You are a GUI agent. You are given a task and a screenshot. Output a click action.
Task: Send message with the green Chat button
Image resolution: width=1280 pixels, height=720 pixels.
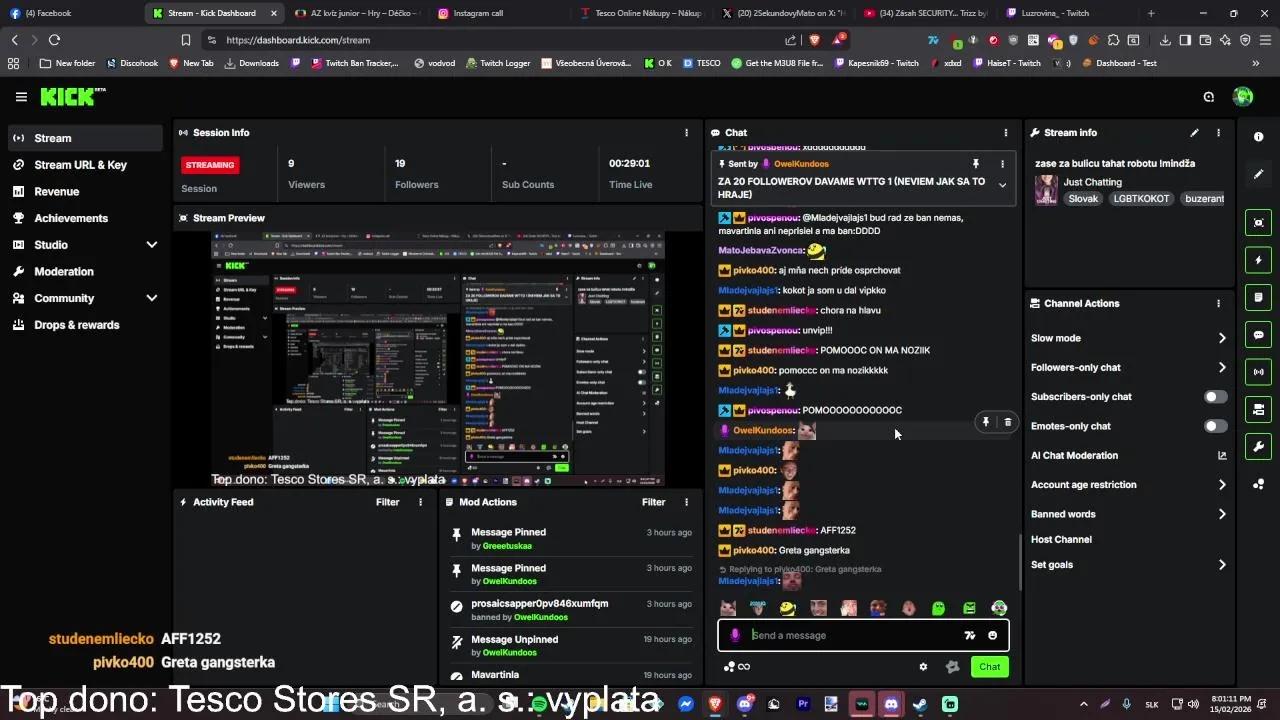[989, 667]
